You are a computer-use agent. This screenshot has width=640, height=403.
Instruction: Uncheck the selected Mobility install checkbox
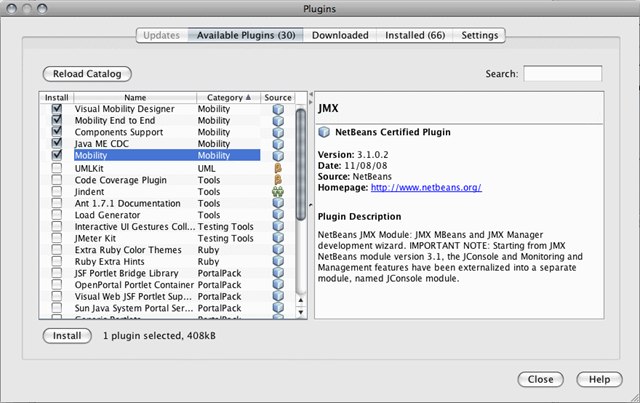click(x=57, y=155)
